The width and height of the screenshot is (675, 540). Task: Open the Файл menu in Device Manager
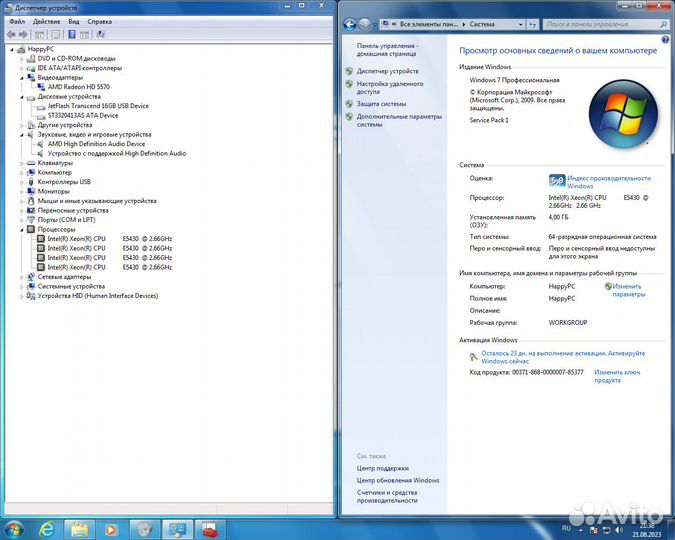tap(17, 22)
